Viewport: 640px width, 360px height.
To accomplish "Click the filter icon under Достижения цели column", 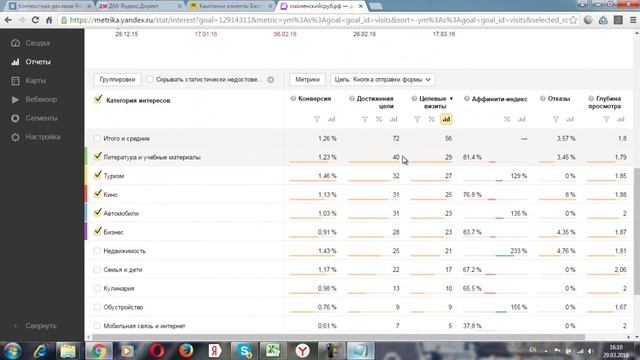I will click(x=364, y=119).
